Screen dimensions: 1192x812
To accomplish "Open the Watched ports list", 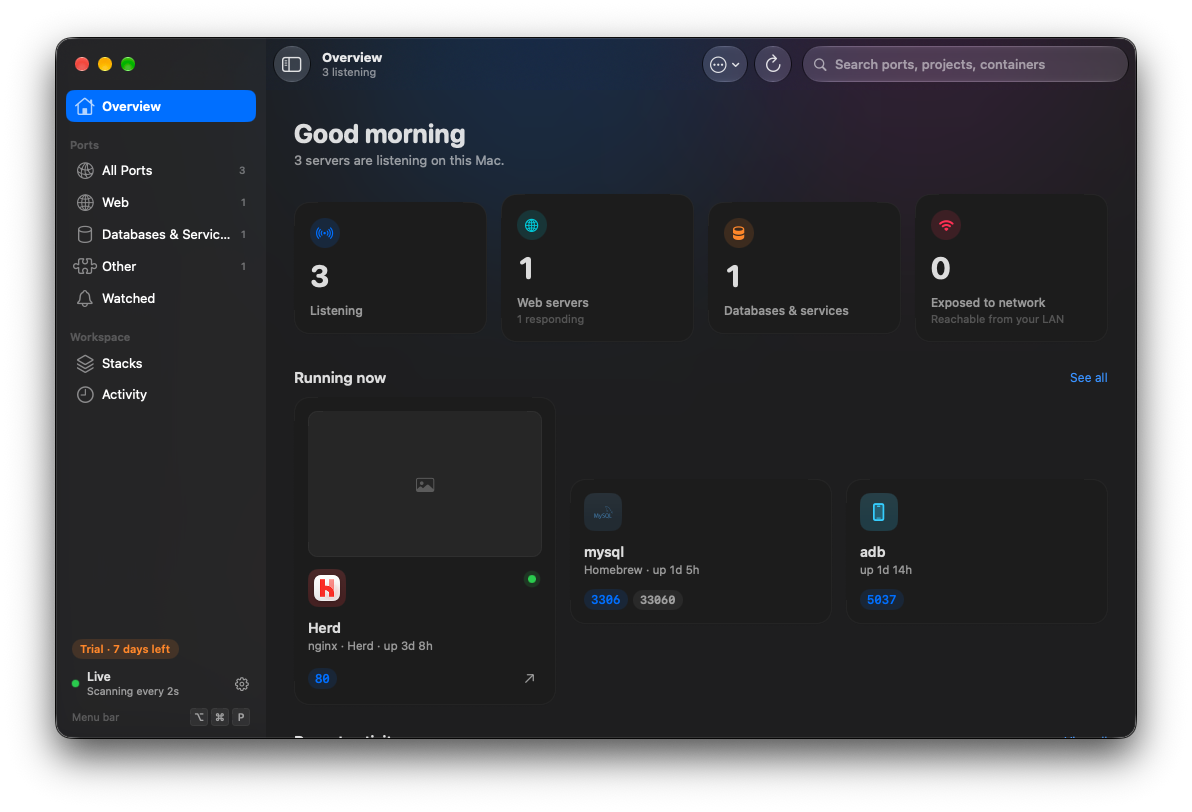I will coord(161,298).
